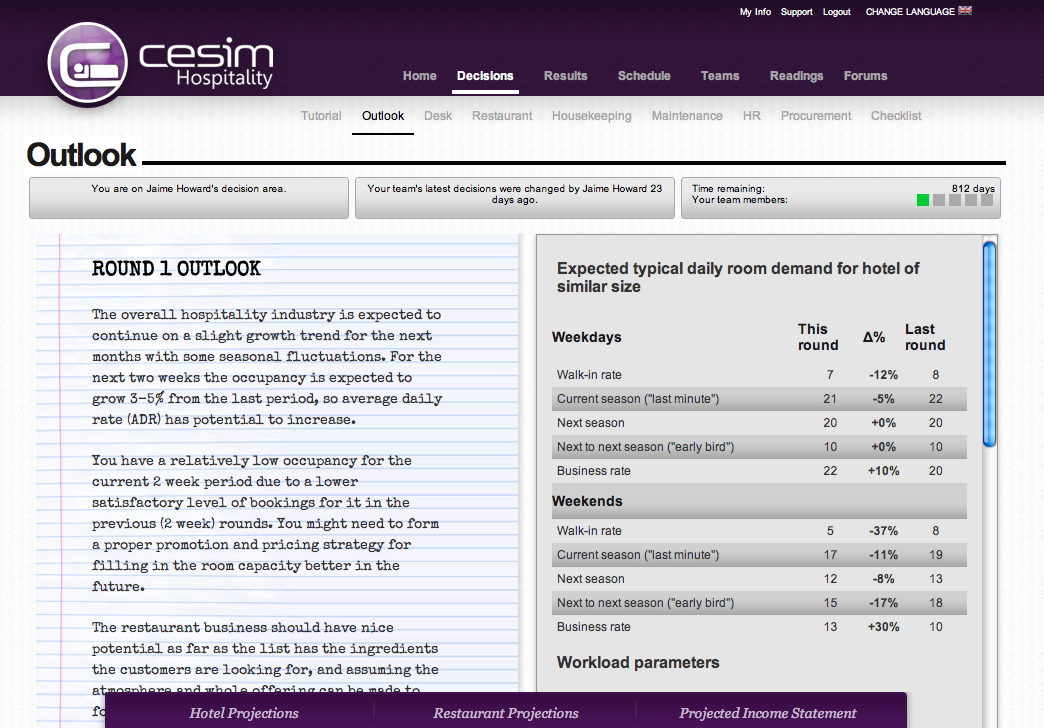Viewport: 1044px width, 728px height.
Task: Select the Outlook tab
Action: click(383, 116)
